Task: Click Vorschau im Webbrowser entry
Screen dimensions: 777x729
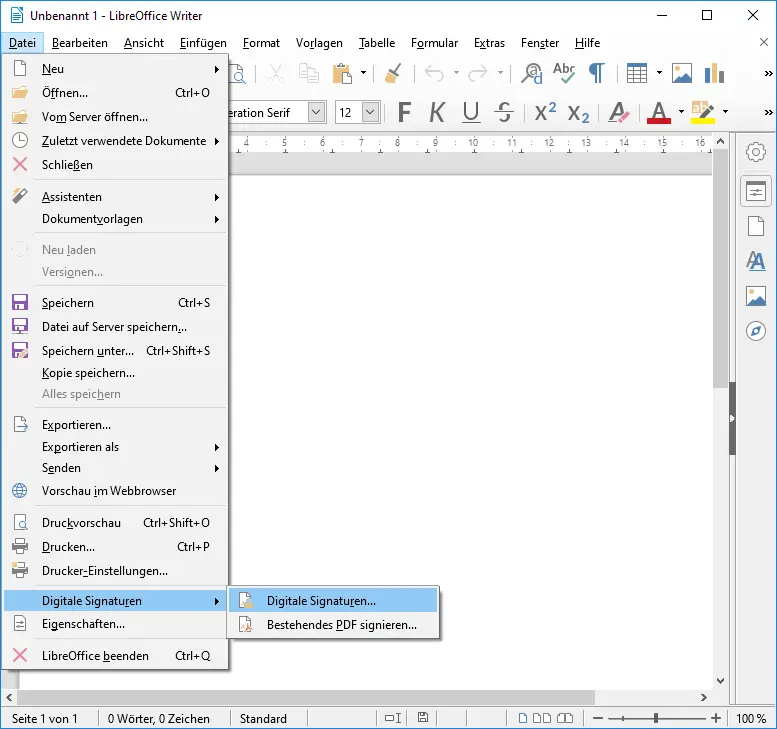Action: [115, 491]
